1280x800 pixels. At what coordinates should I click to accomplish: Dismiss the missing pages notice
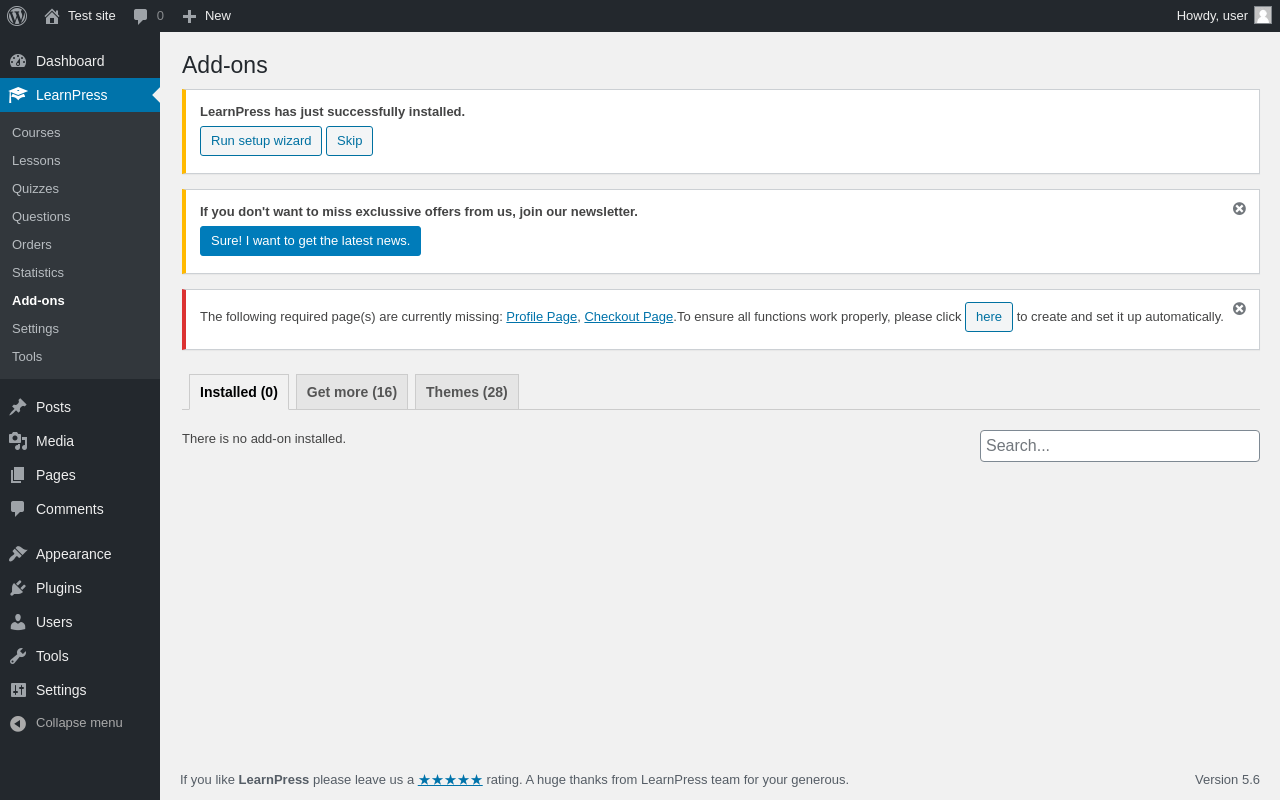click(1239, 308)
